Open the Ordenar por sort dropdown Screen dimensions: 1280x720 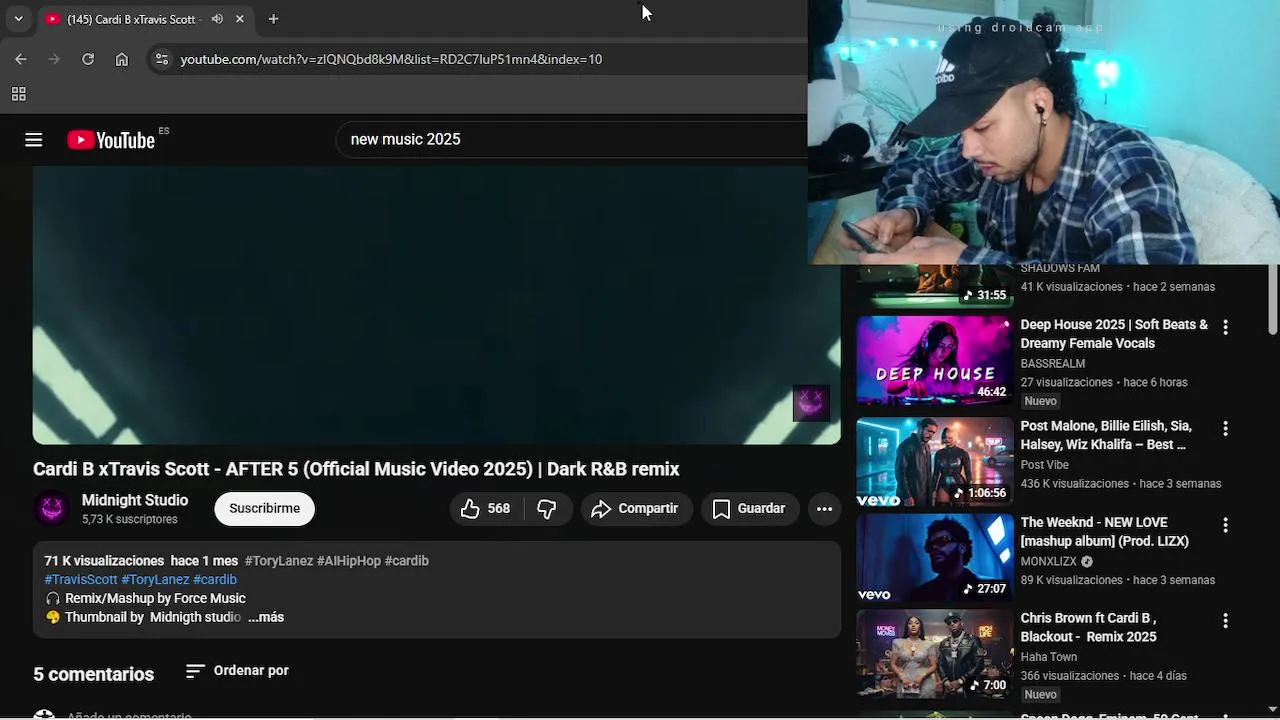(238, 671)
